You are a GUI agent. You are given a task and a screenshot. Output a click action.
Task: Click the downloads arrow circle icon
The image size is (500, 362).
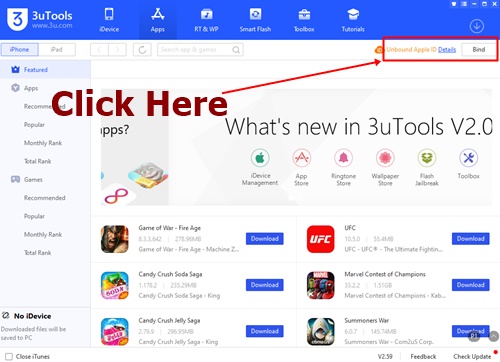point(477,26)
